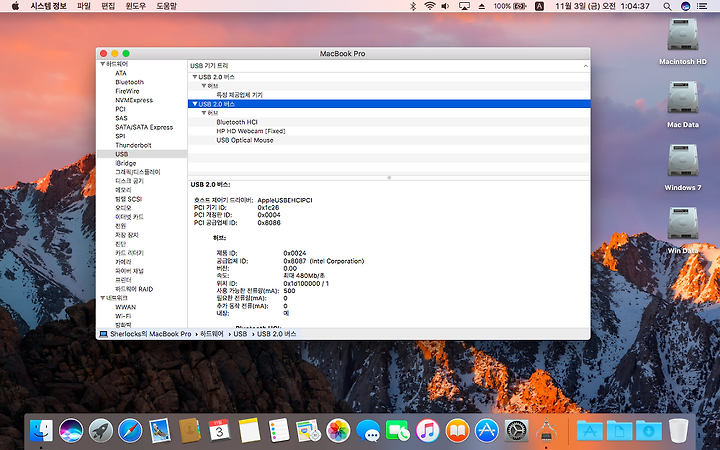
Task: Open iTunes music note icon in Dock
Action: click(427, 431)
